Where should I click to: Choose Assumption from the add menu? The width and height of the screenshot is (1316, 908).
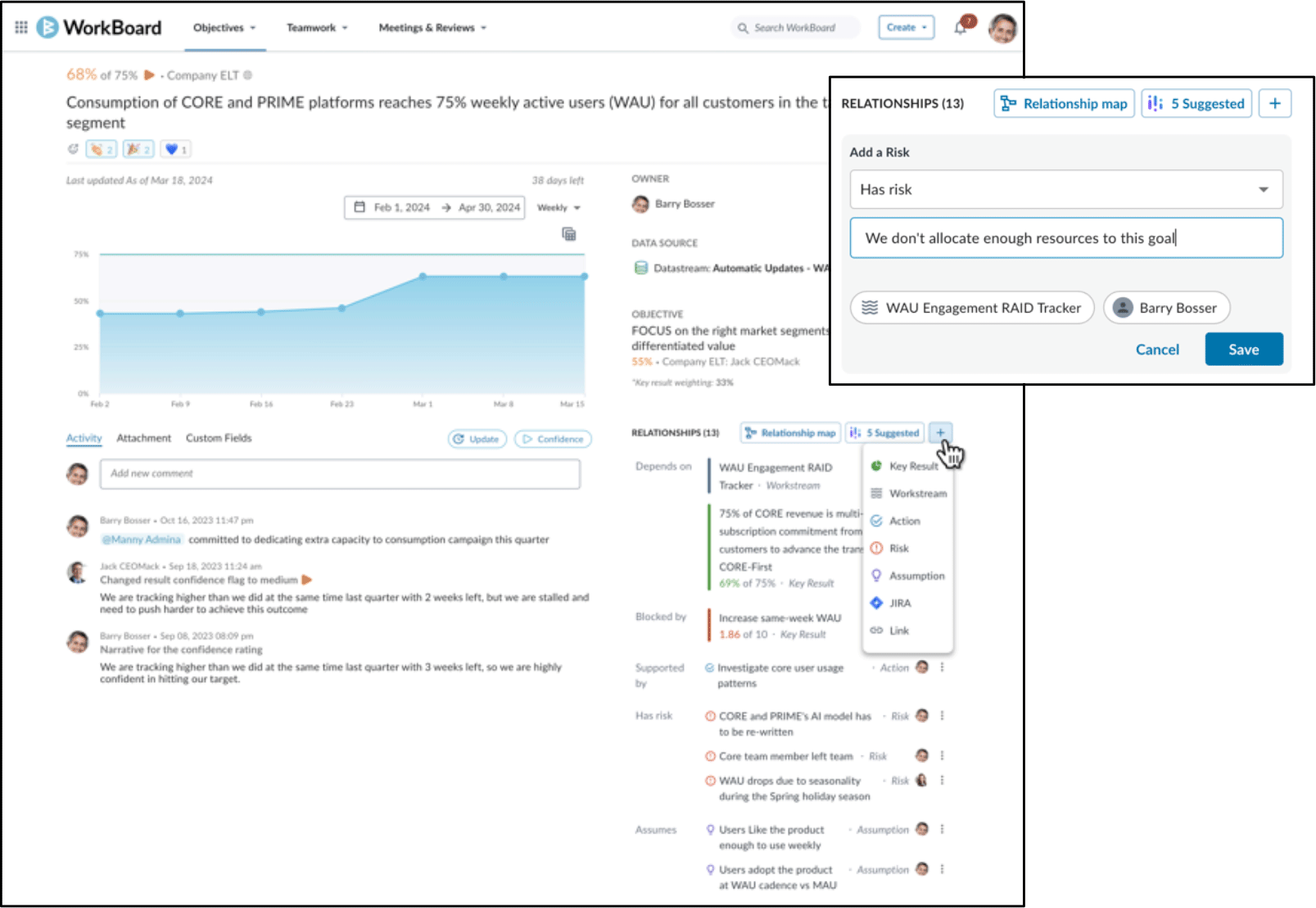pyautogui.click(x=907, y=576)
